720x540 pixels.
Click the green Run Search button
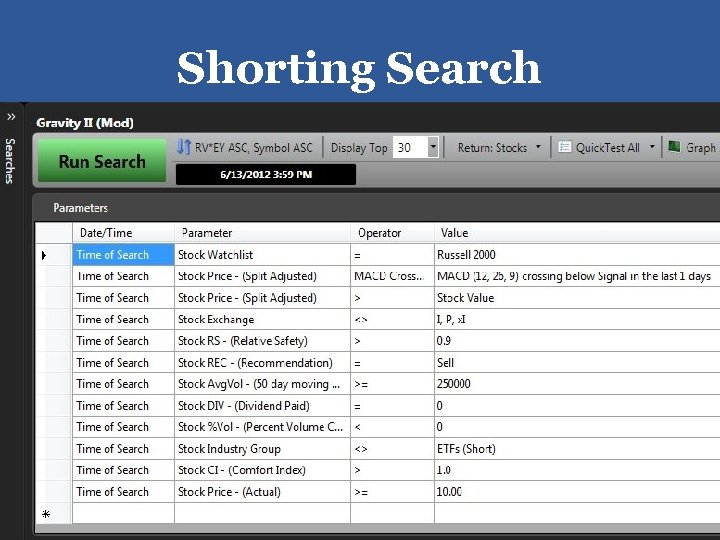tap(102, 161)
